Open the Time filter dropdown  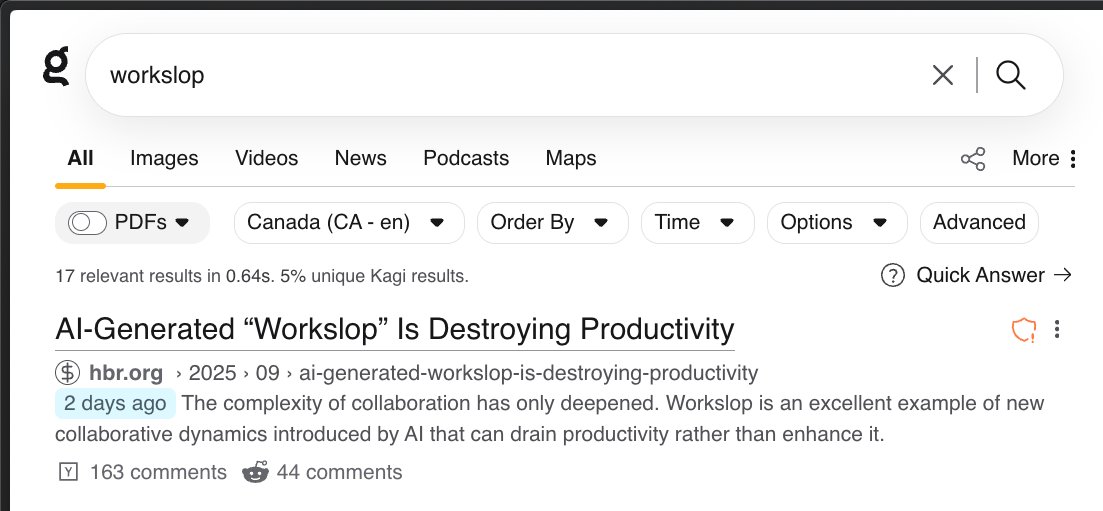click(697, 222)
